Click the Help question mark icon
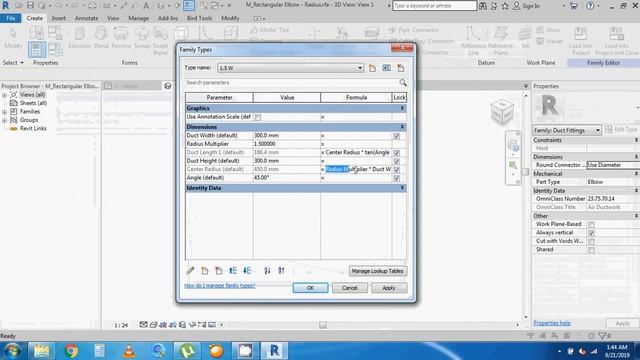This screenshot has width=640, height=360. point(590,6)
